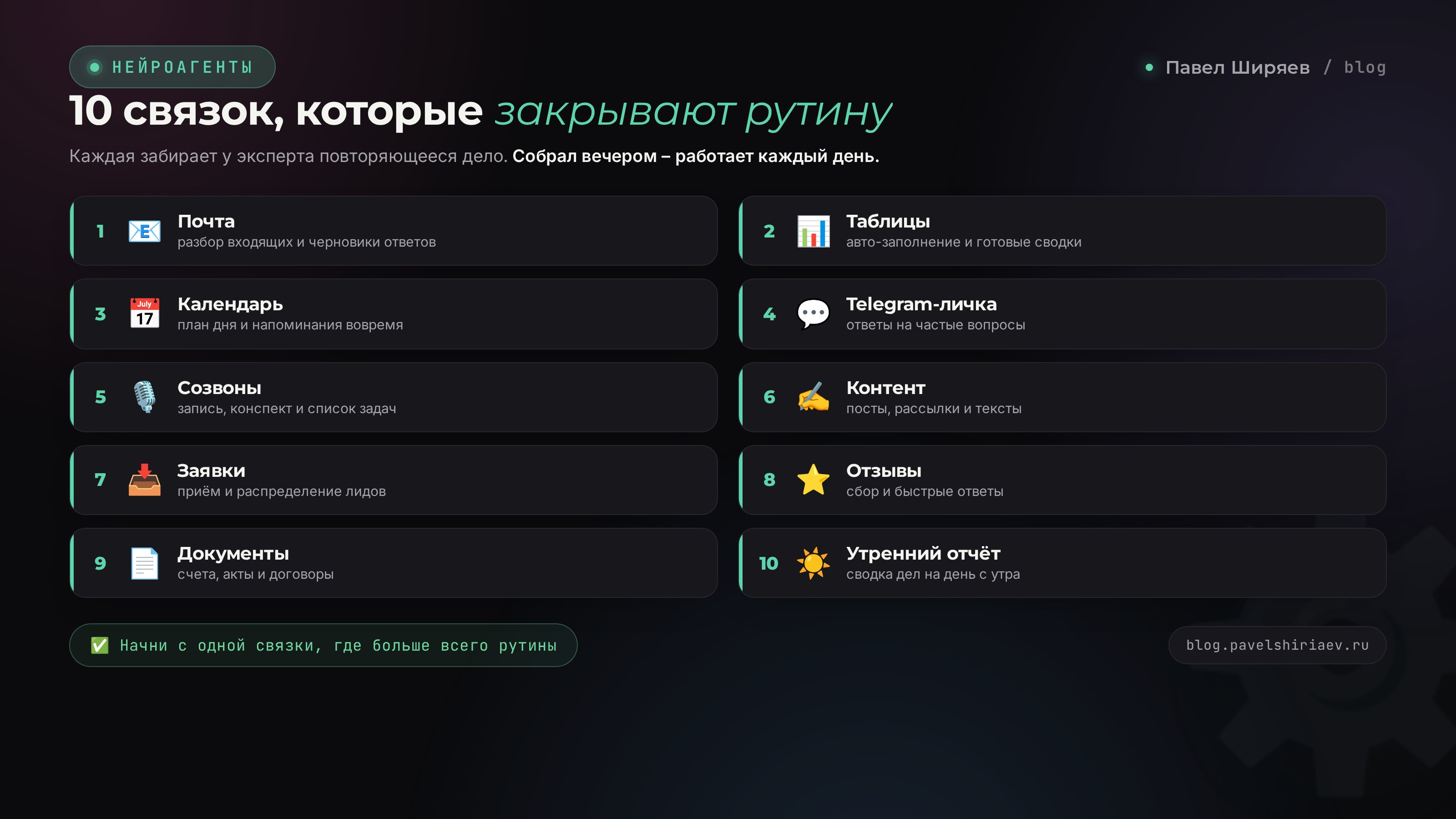Click number 1 on the Почта card
The height and width of the screenshot is (819, 1456).
pos(100,231)
